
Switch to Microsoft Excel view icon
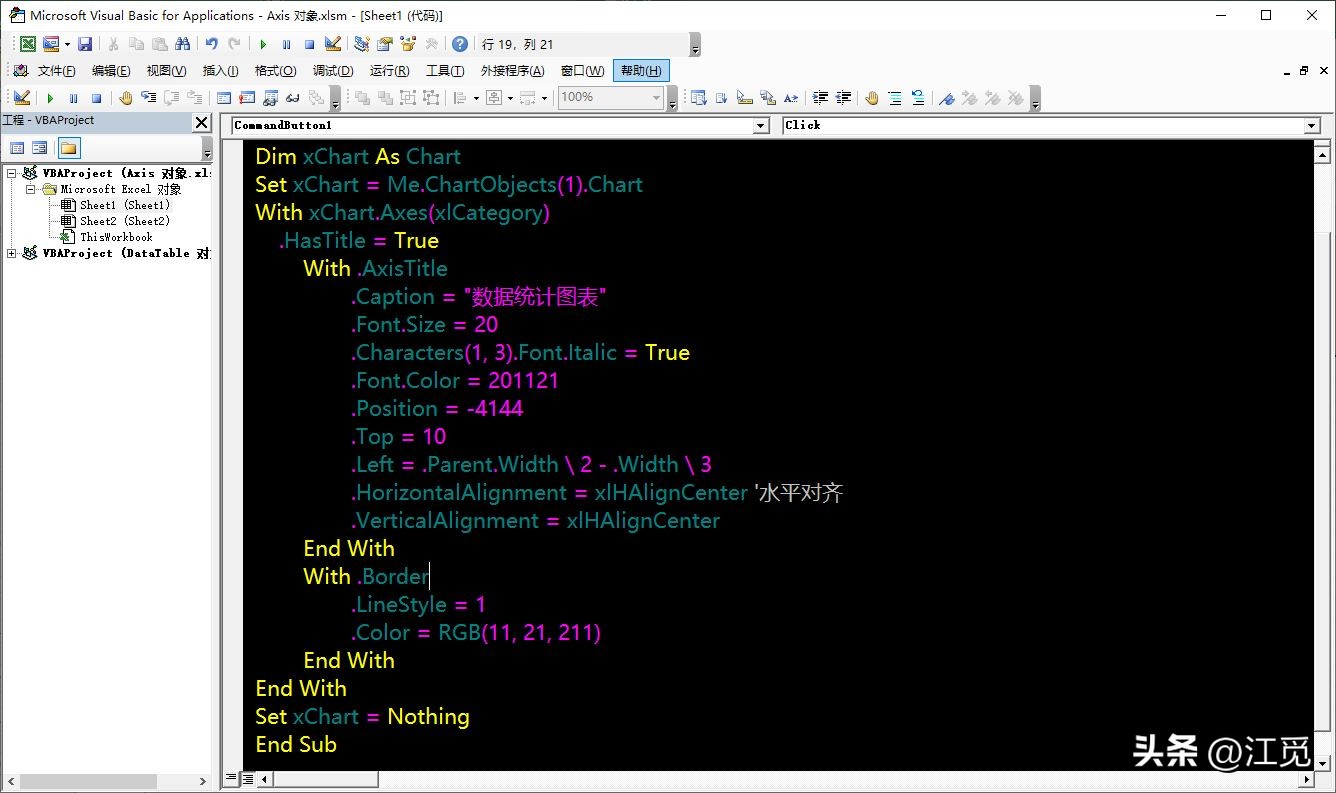pos(28,44)
